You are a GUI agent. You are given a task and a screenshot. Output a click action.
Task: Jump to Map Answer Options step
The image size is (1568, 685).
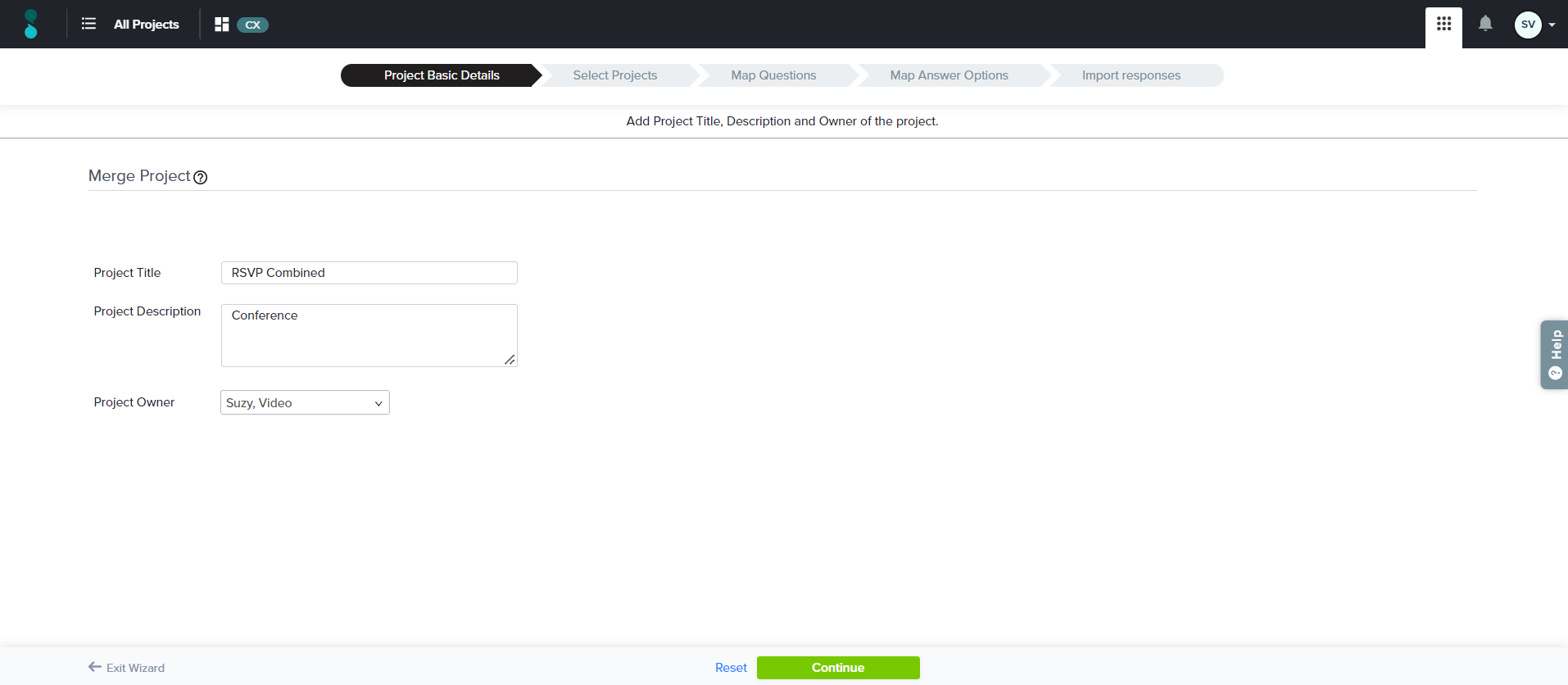tap(949, 75)
